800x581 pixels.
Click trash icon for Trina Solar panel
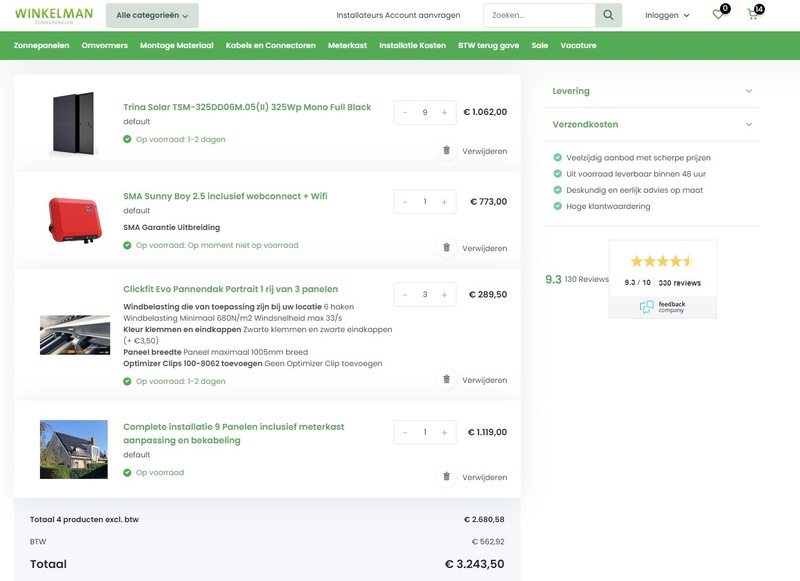coord(446,150)
